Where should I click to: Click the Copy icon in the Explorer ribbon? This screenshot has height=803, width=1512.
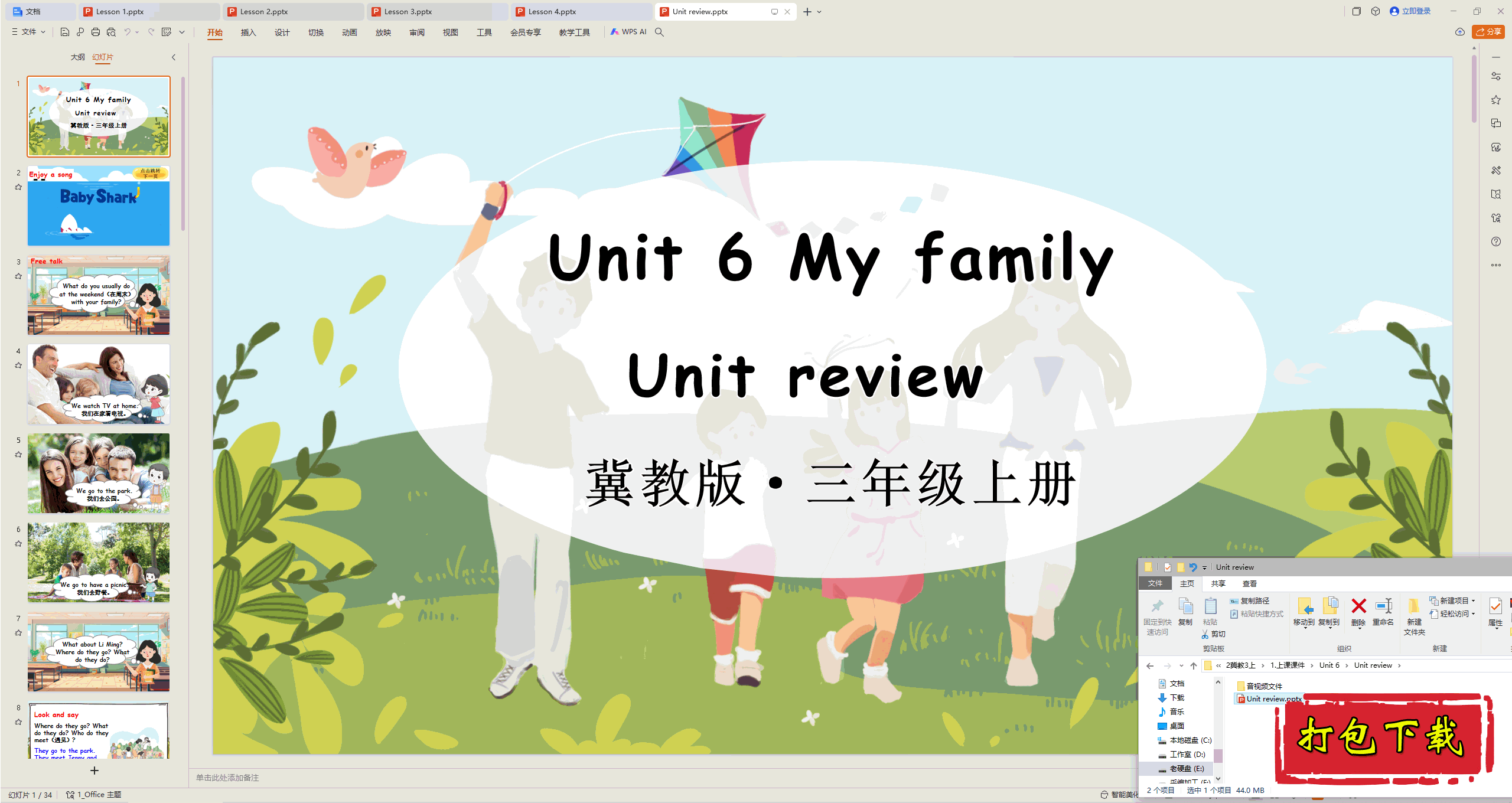(x=1185, y=606)
